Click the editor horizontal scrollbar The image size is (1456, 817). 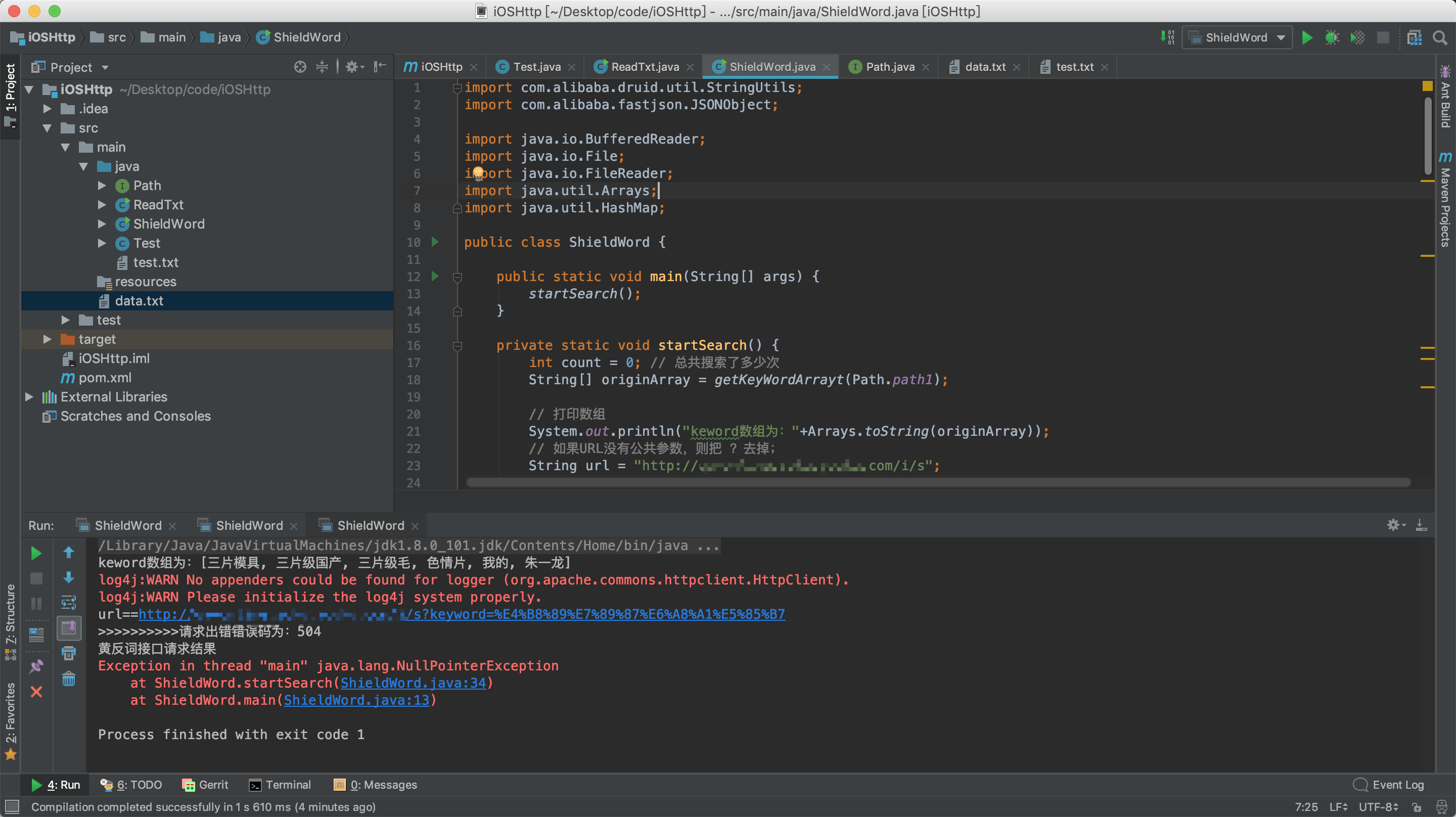pyautogui.click(x=938, y=482)
